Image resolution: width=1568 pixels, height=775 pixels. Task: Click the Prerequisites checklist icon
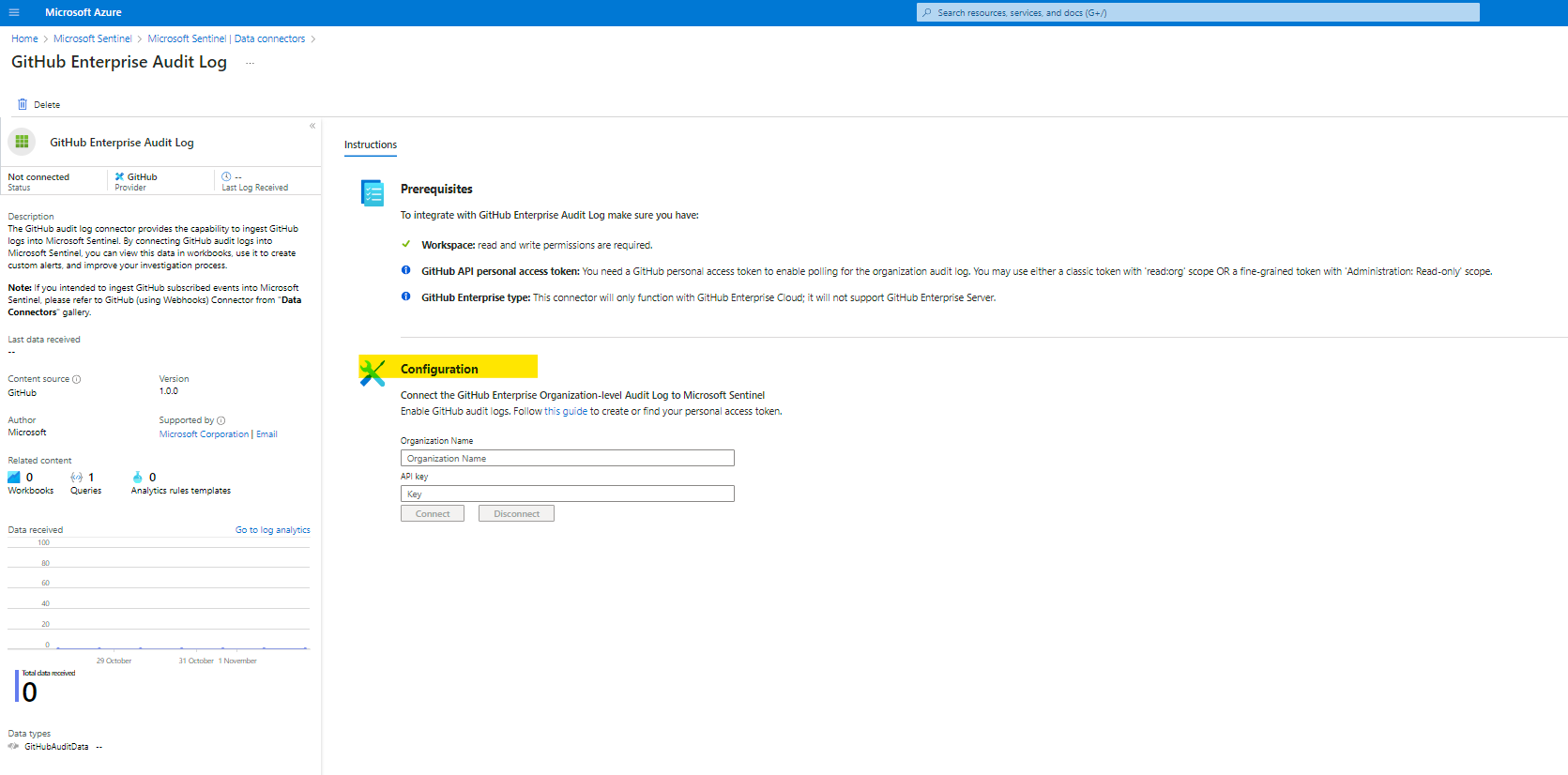(x=373, y=192)
